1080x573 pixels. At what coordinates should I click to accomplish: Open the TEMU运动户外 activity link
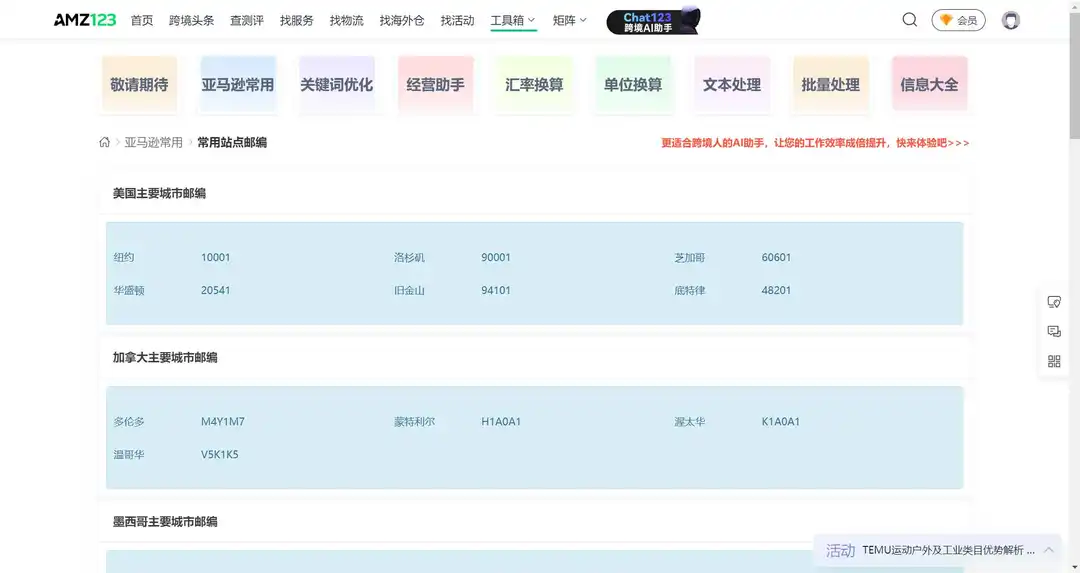click(x=948, y=550)
